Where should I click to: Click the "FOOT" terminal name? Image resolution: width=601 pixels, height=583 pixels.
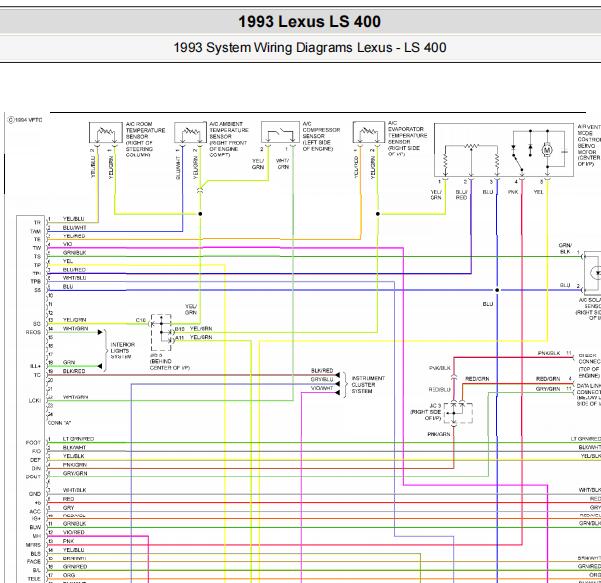coord(33,443)
